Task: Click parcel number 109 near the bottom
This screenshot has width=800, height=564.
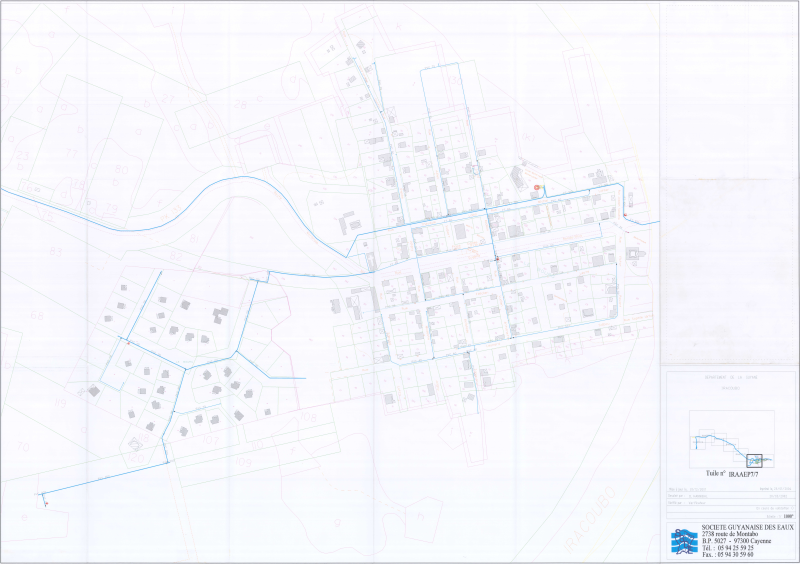Action: (x=242, y=461)
